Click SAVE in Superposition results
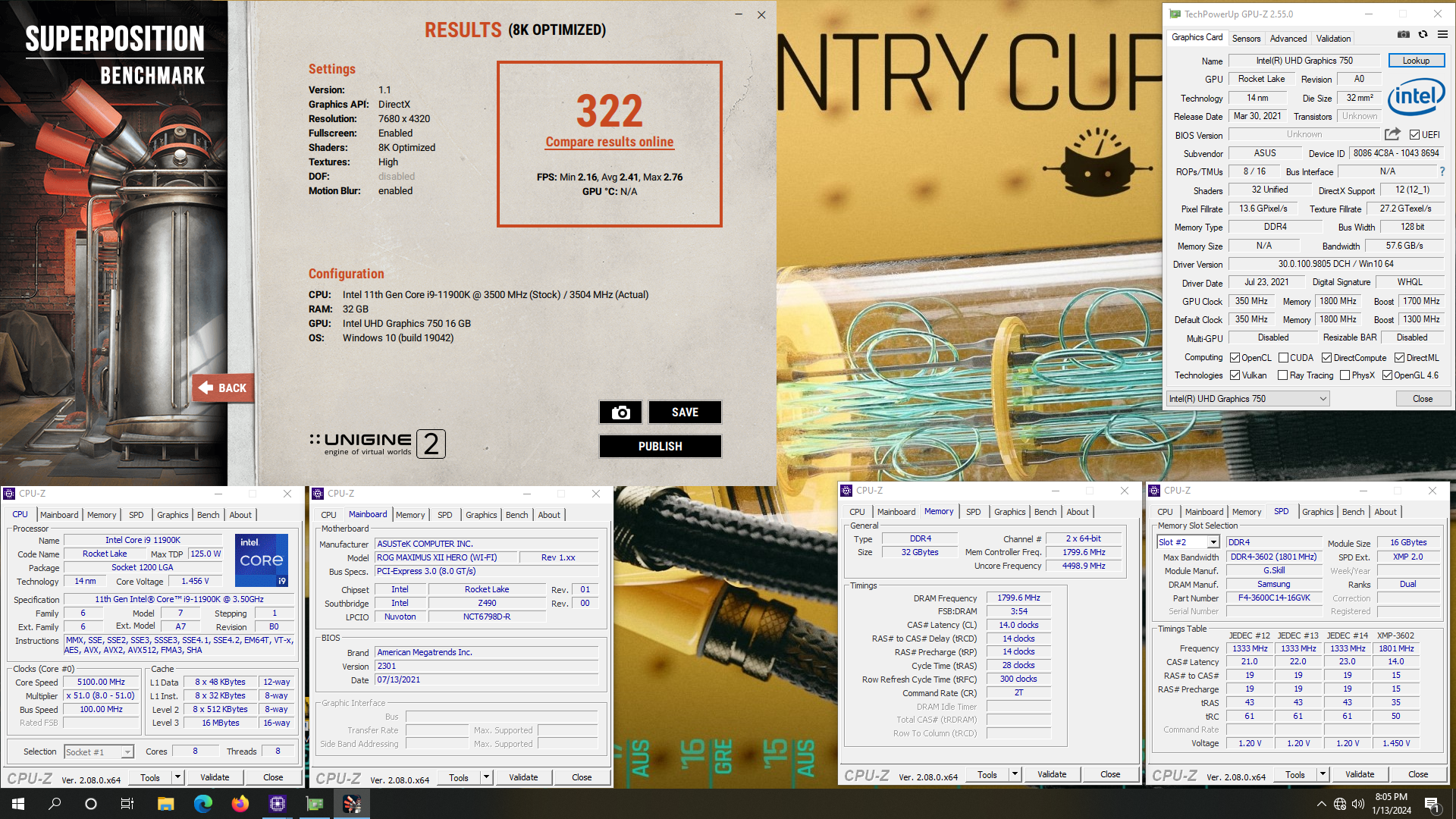Viewport: 1456px width, 819px height. (685, 412)
